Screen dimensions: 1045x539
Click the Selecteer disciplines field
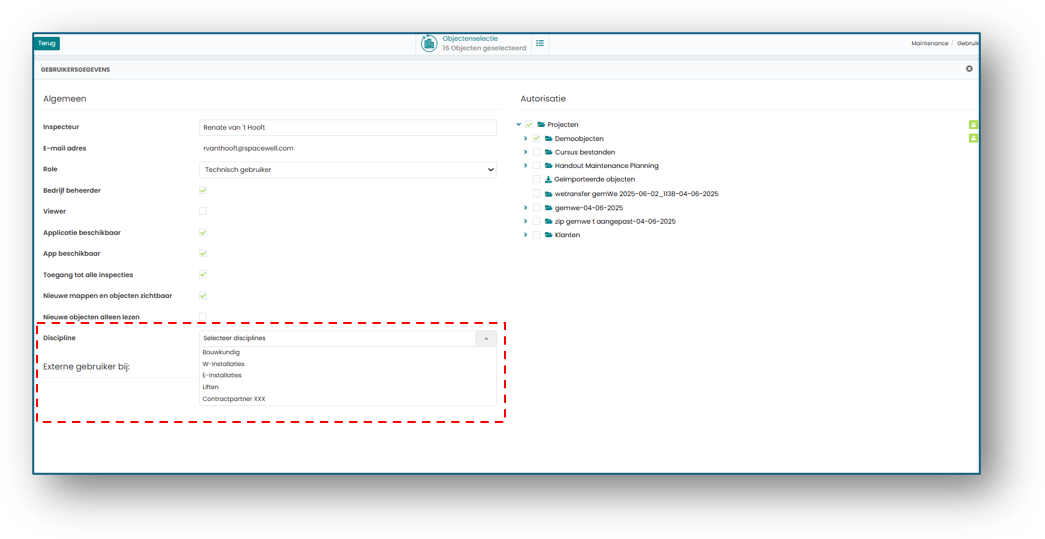tap(337, 338)
